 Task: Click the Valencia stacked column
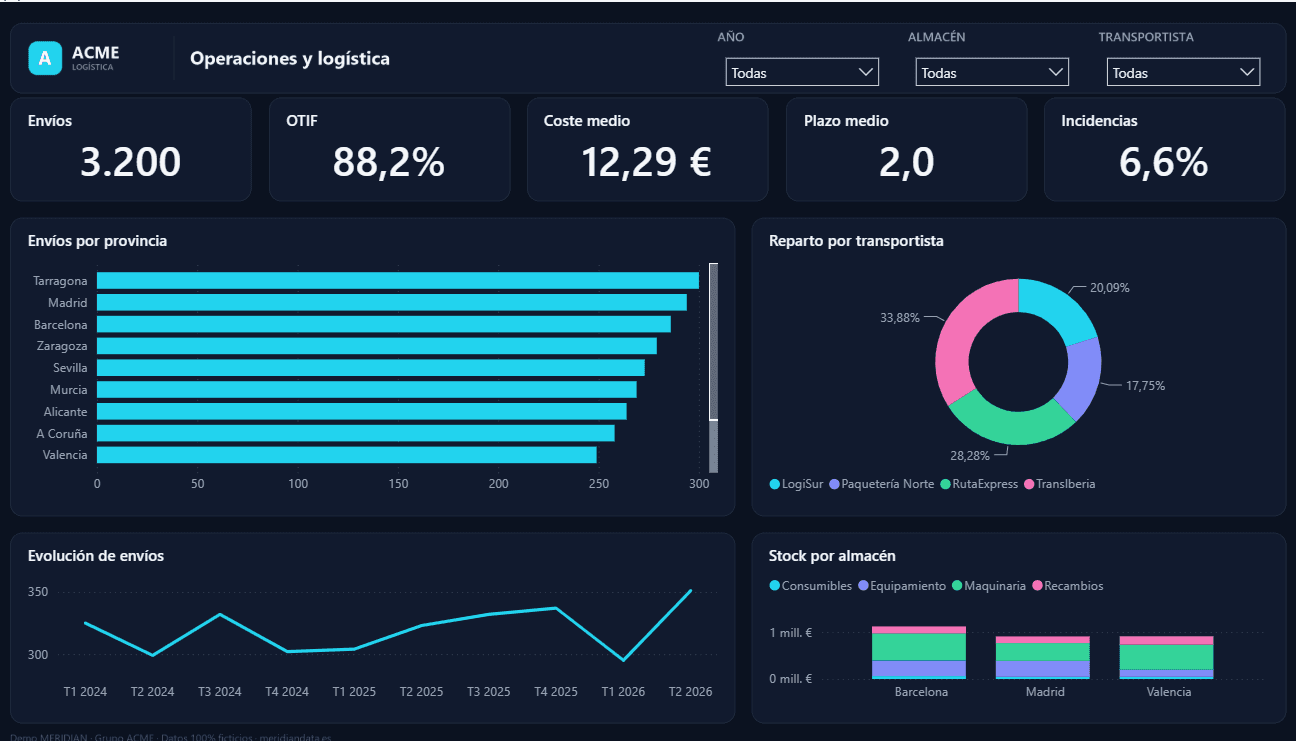(1166, 658)
